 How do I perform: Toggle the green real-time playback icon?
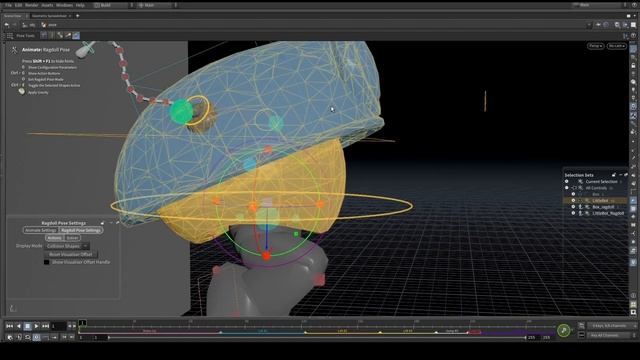[x=564, y=330]
